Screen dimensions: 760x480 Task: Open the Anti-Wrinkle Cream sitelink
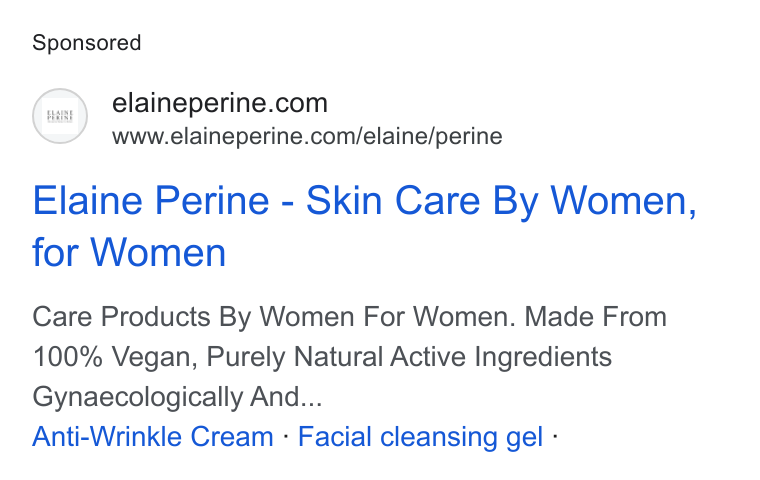click(x=153, y=436)
